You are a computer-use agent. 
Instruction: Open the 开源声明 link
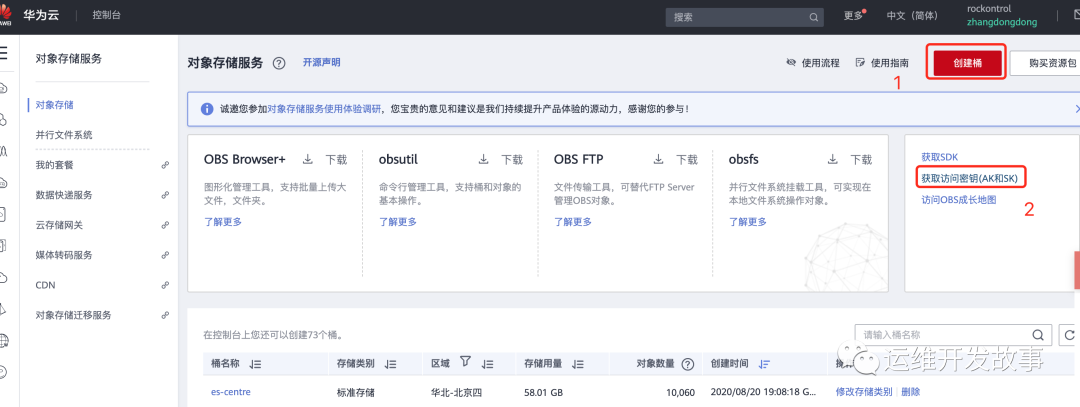click(x=322, y=62)
